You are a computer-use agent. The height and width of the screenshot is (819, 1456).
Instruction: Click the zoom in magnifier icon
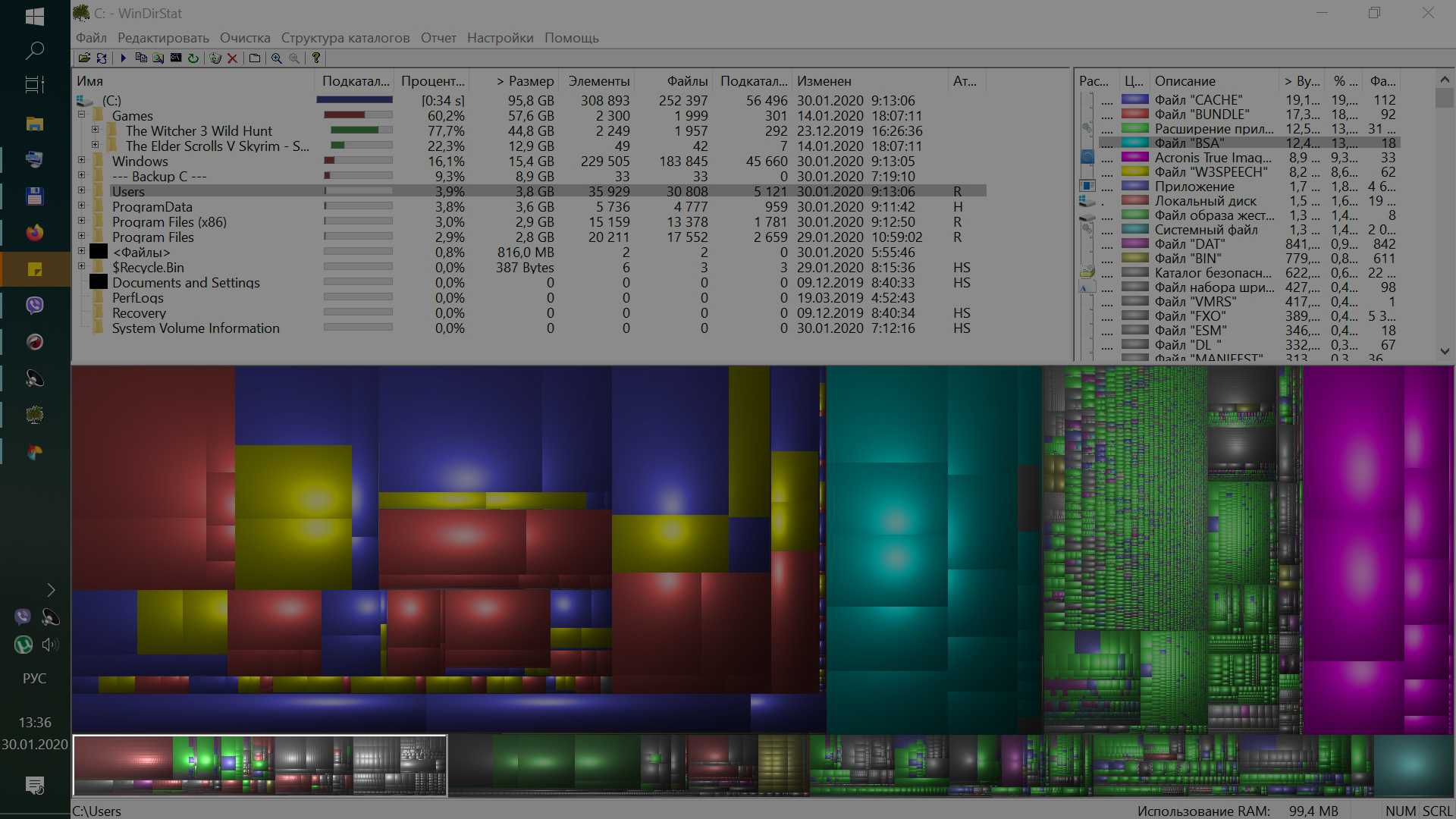(x=277, y=58)
